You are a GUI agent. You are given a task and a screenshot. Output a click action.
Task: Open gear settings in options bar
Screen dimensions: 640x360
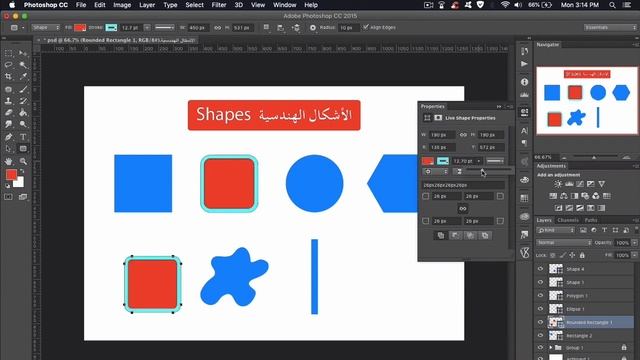click(x=313, y=28)
